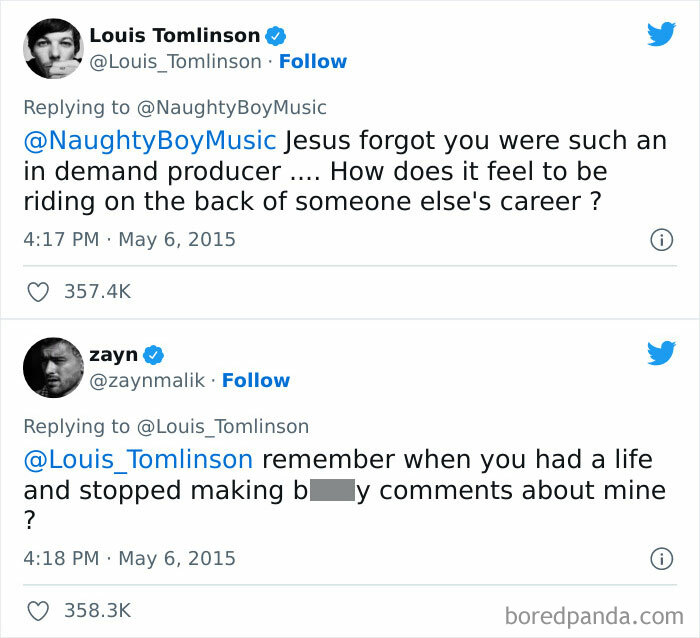Image resolution: width=700 pixels, height=638 pixels.
Task: Open the Louis Tomlinson display name
Action: [x=174, y=35]
